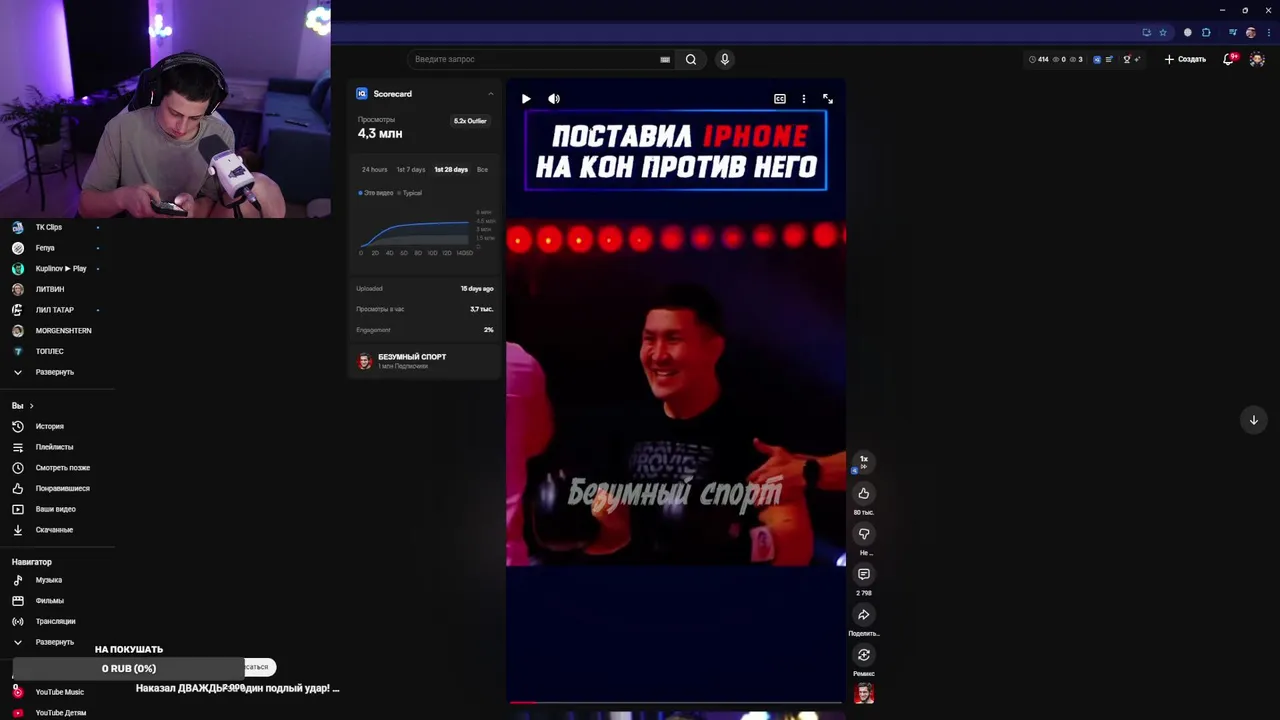Go to the next Short arrow
The image size is (1280, 720).
pos(1254,420)
